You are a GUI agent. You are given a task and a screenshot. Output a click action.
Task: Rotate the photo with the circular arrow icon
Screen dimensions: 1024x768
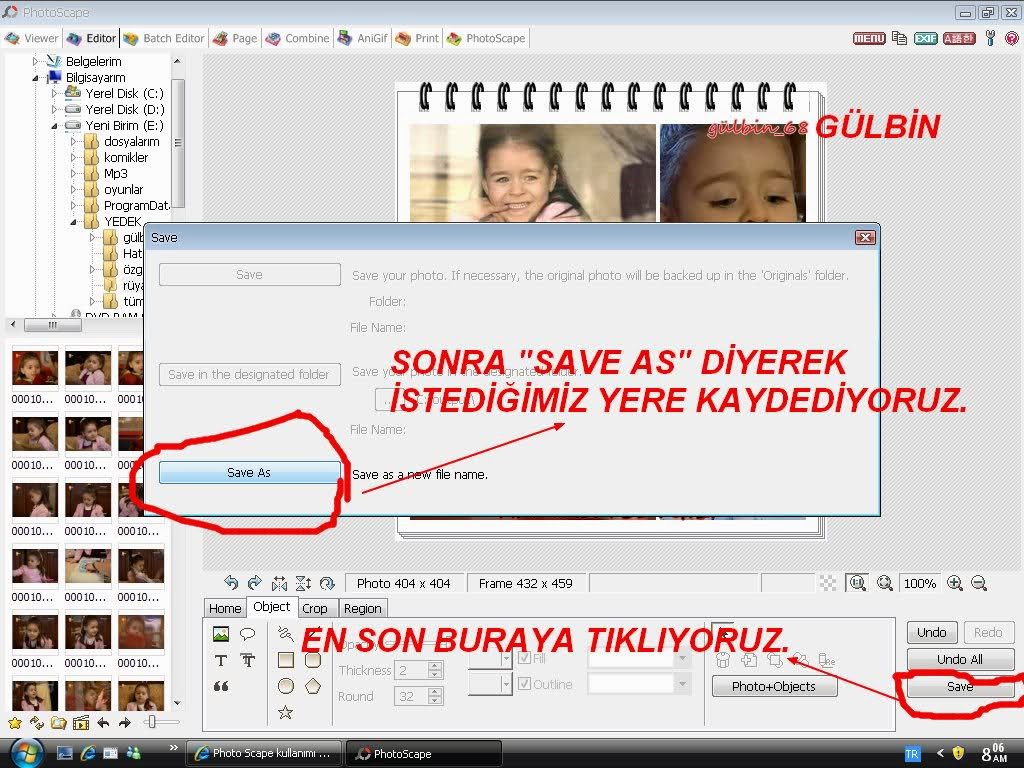coord(327,583)
